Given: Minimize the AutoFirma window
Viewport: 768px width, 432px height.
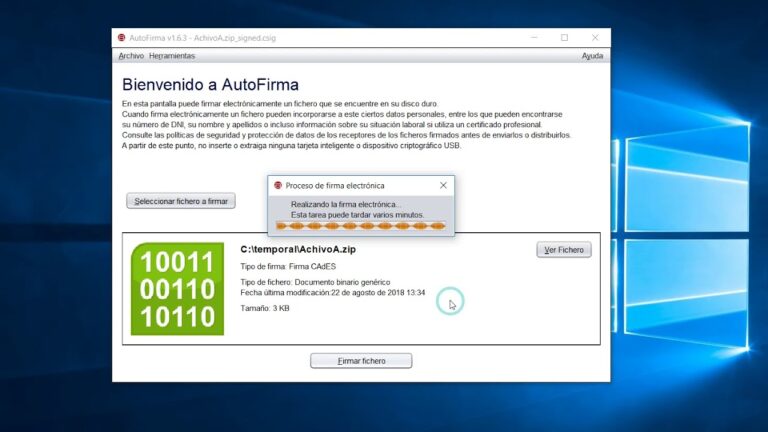Looking at the screenshot, I should pyautogui.click(x=534, y=38).
